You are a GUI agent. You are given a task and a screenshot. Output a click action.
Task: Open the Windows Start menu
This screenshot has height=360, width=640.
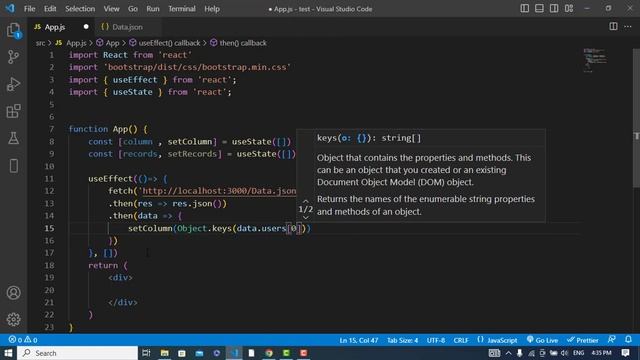point(8,353)
